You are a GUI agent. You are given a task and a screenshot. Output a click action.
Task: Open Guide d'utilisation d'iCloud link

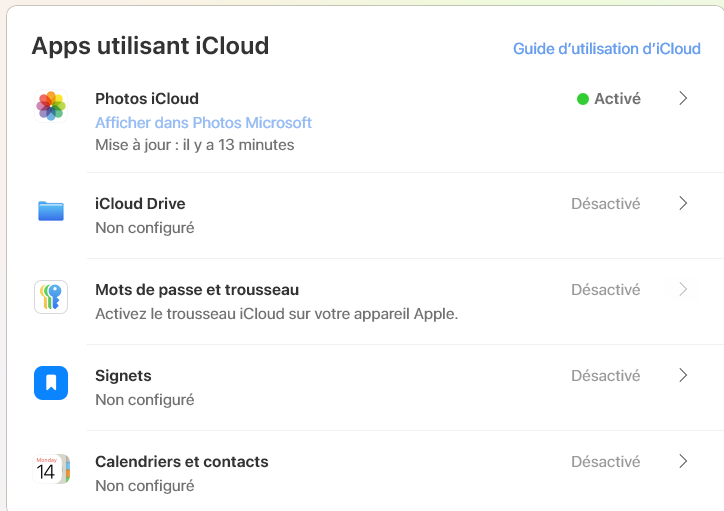(606, 48)
